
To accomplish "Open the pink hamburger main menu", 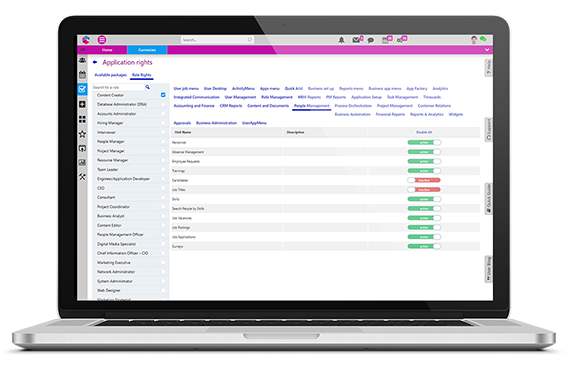I will tap(102, 40).
